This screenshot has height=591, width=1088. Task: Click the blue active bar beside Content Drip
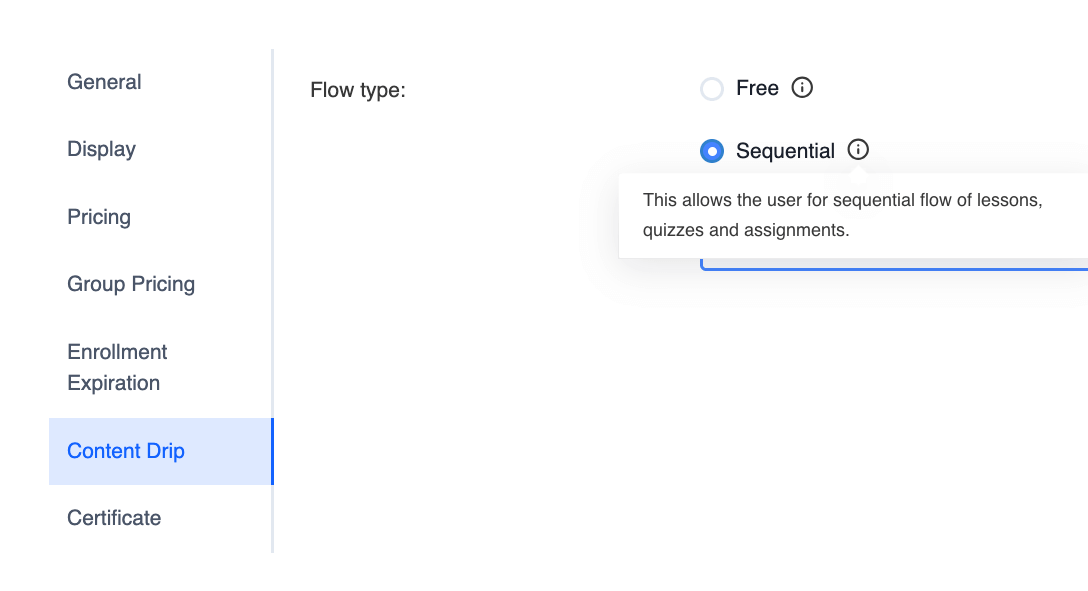coord(272,451)
